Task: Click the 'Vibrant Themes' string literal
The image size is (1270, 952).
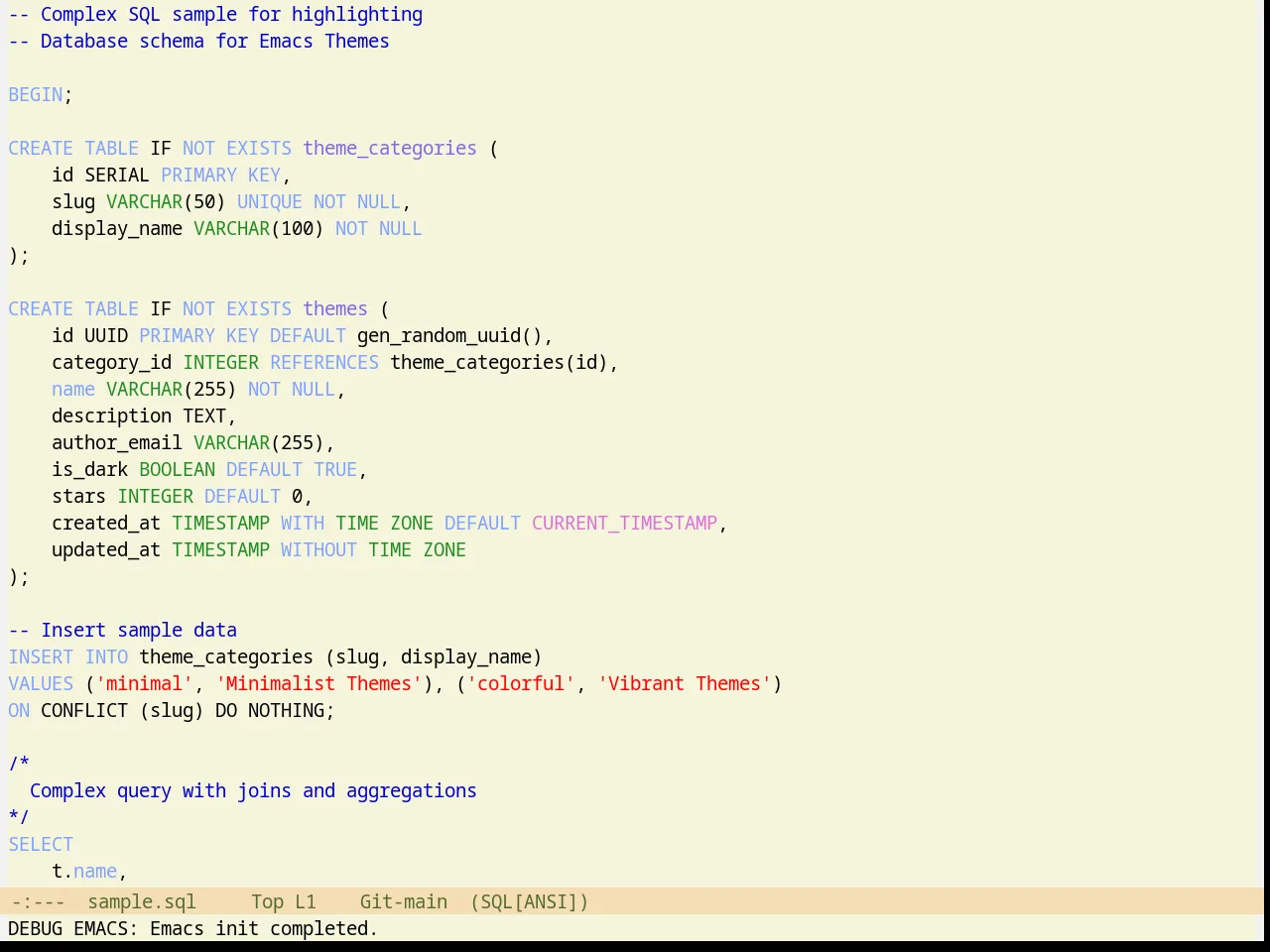Action: pyautogui.click(x=685, y=683)
